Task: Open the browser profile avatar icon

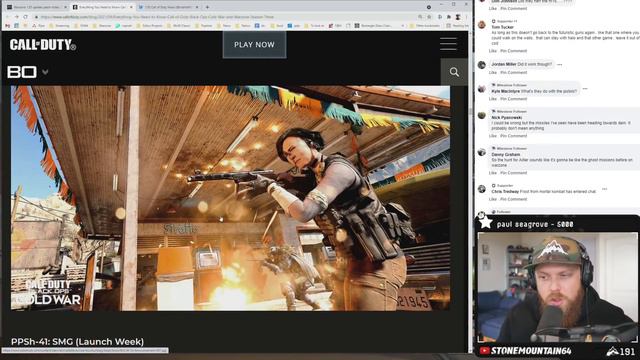Action: [458, 17]
